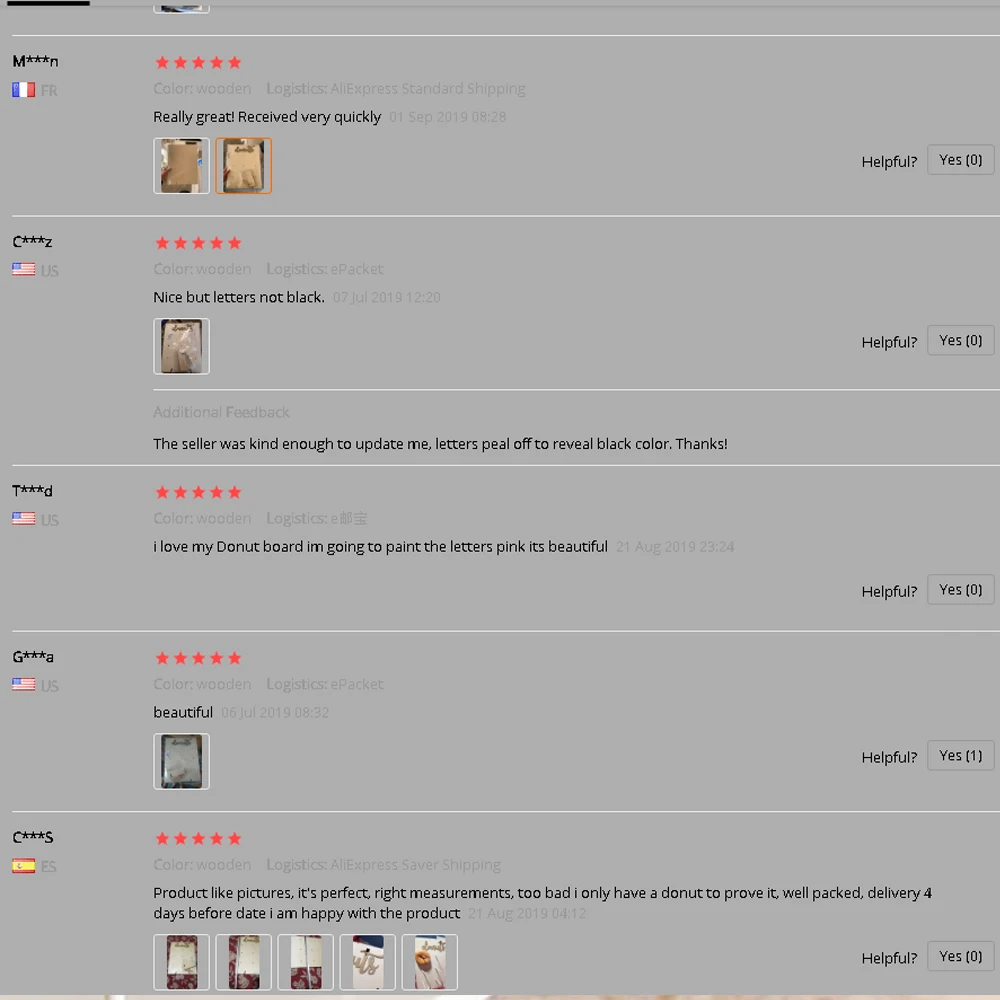Image resolution: width=1000 pixels, height=1000 pixels.
Task: Vote Yes (0) on T***d's review
Action: click(x=960, y=590)
